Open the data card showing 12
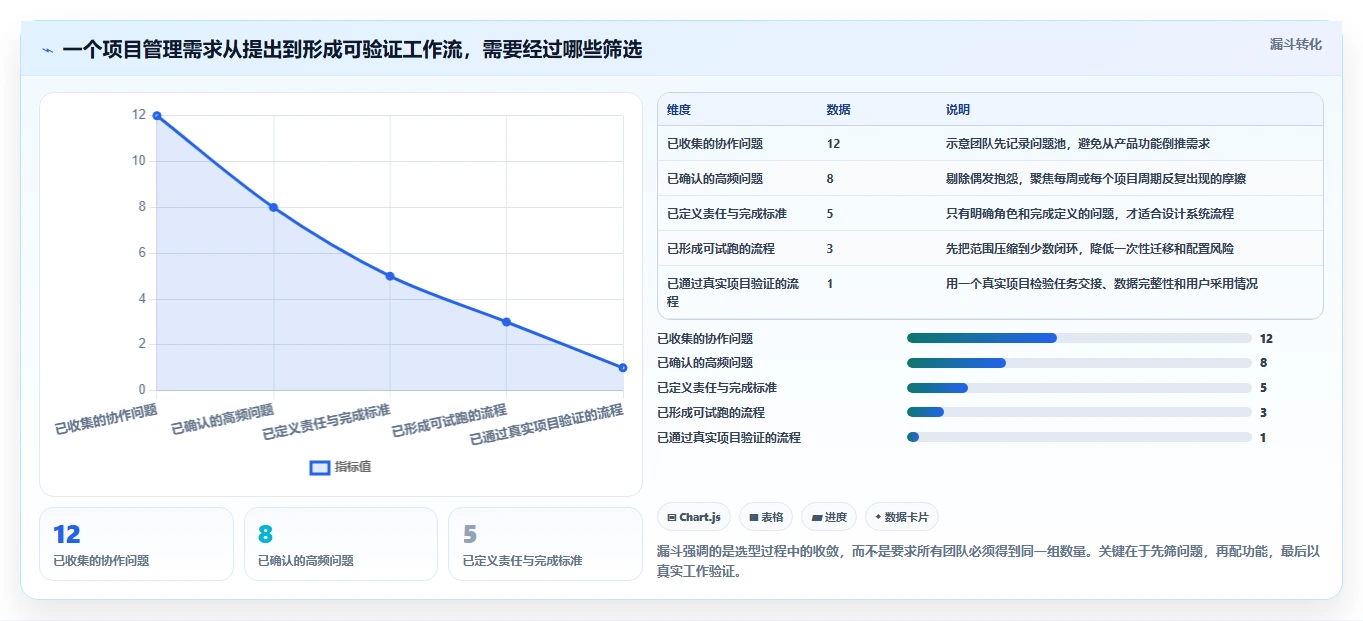 click(136, 544)
